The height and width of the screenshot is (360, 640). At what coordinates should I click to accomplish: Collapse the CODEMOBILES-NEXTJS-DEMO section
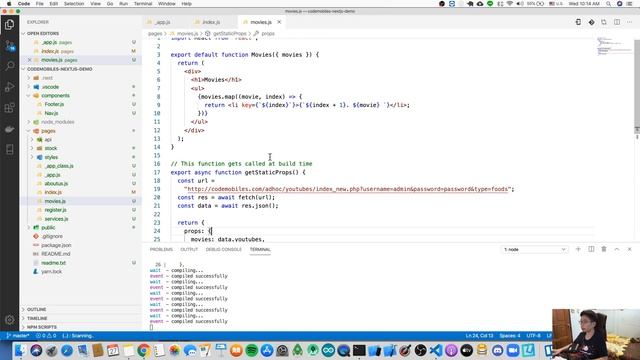point(60,69)
